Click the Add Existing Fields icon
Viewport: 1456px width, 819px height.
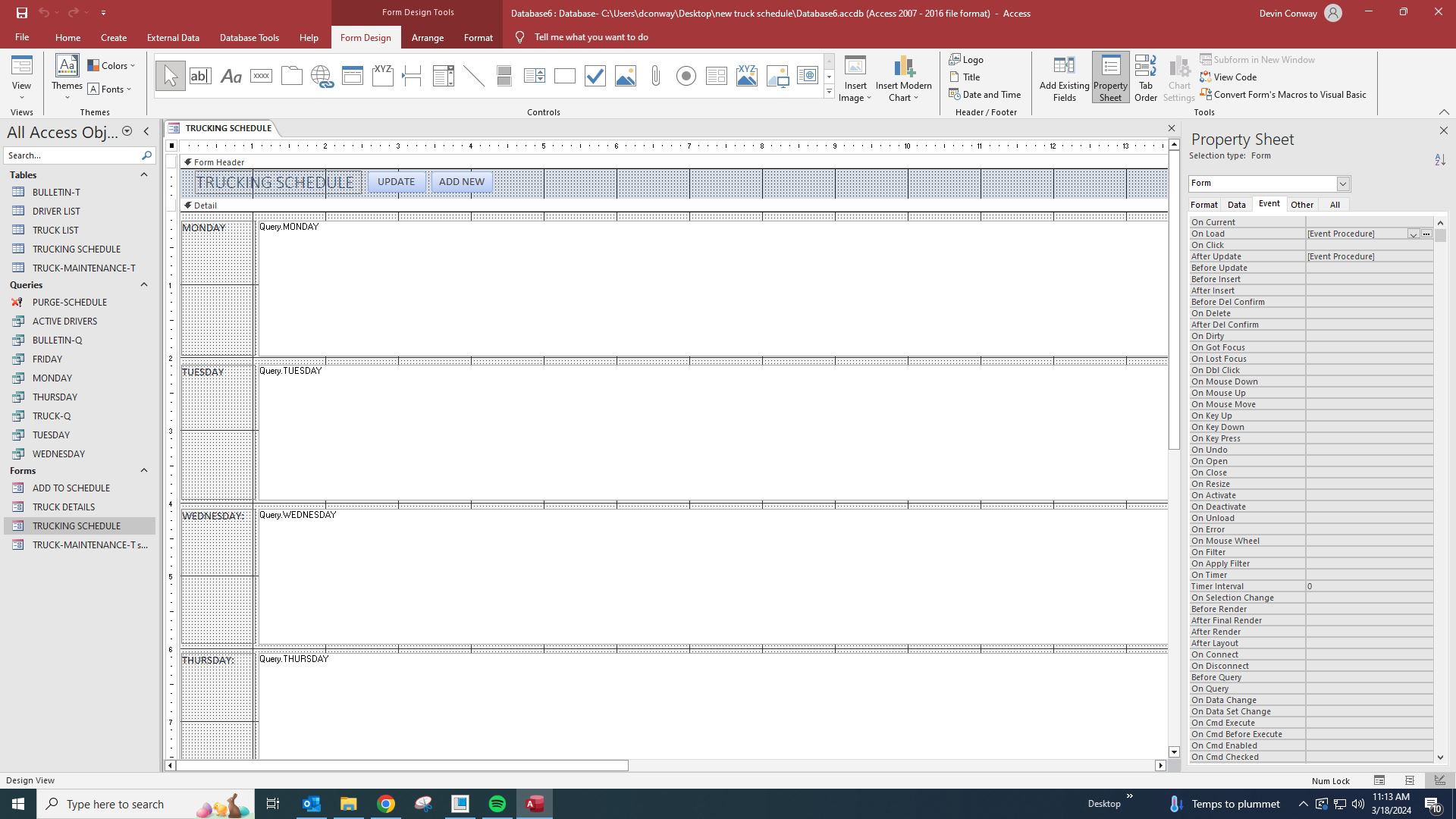coord(1064,78)
